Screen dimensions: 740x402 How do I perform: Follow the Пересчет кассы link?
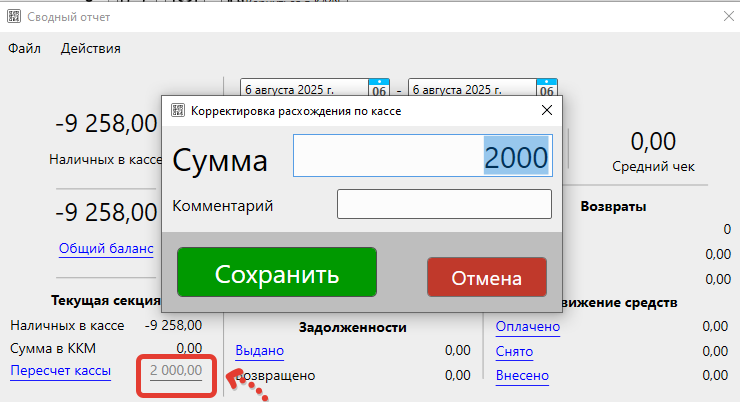60,371
